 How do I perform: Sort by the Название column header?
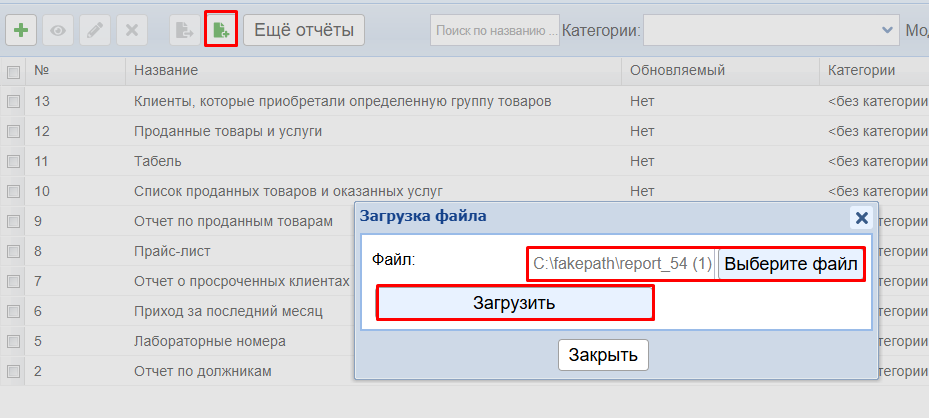(166, 71)
